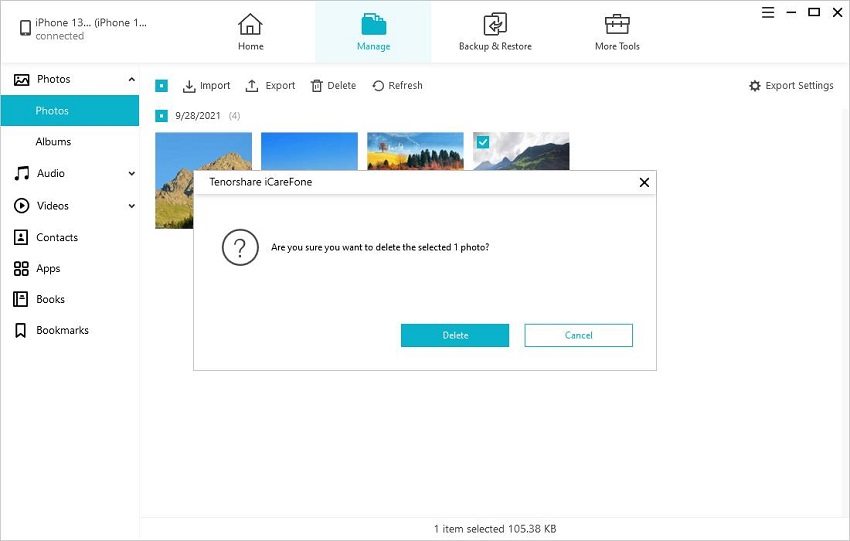
Task: Open the More Tools tab
Action: 617,31
